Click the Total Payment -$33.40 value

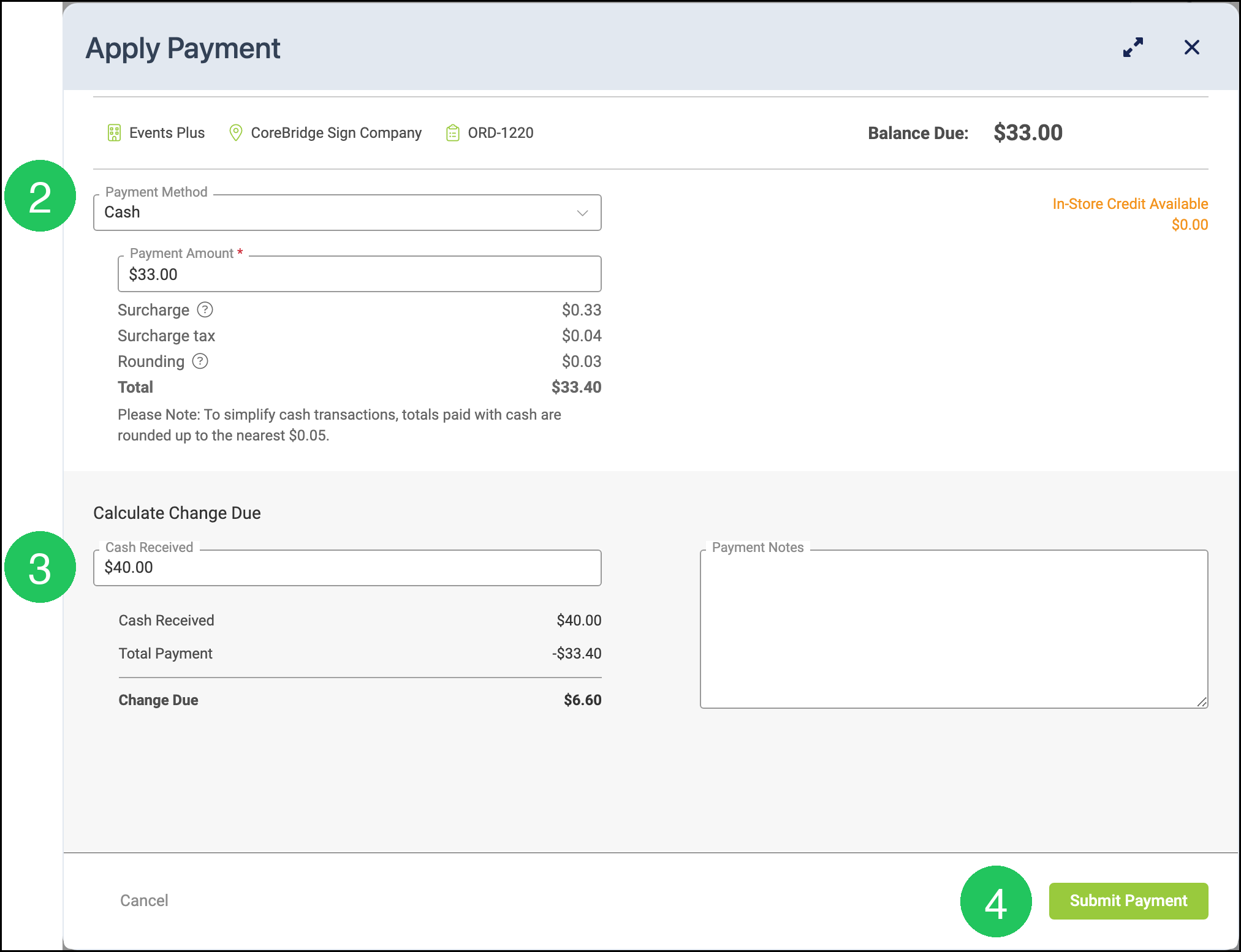click(x=577, y=654)
